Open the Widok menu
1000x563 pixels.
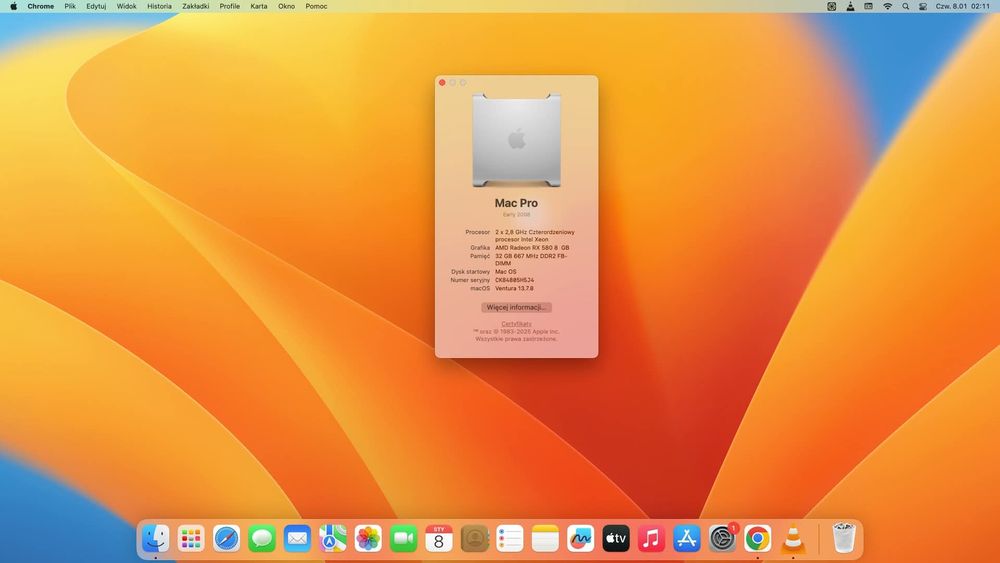click(x=126, y=6)
